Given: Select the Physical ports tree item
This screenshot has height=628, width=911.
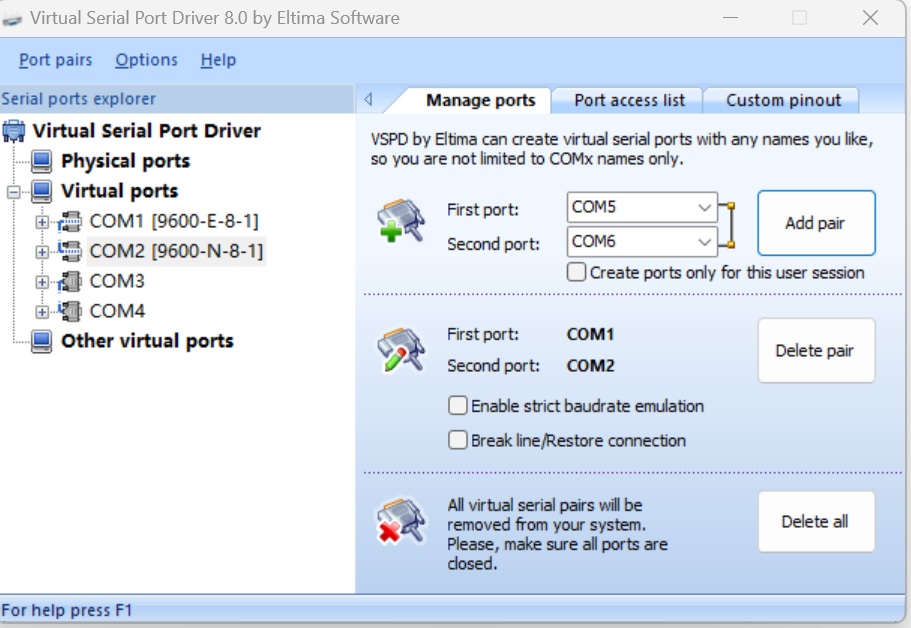Looking at the screenshot, I should (125, 161).
